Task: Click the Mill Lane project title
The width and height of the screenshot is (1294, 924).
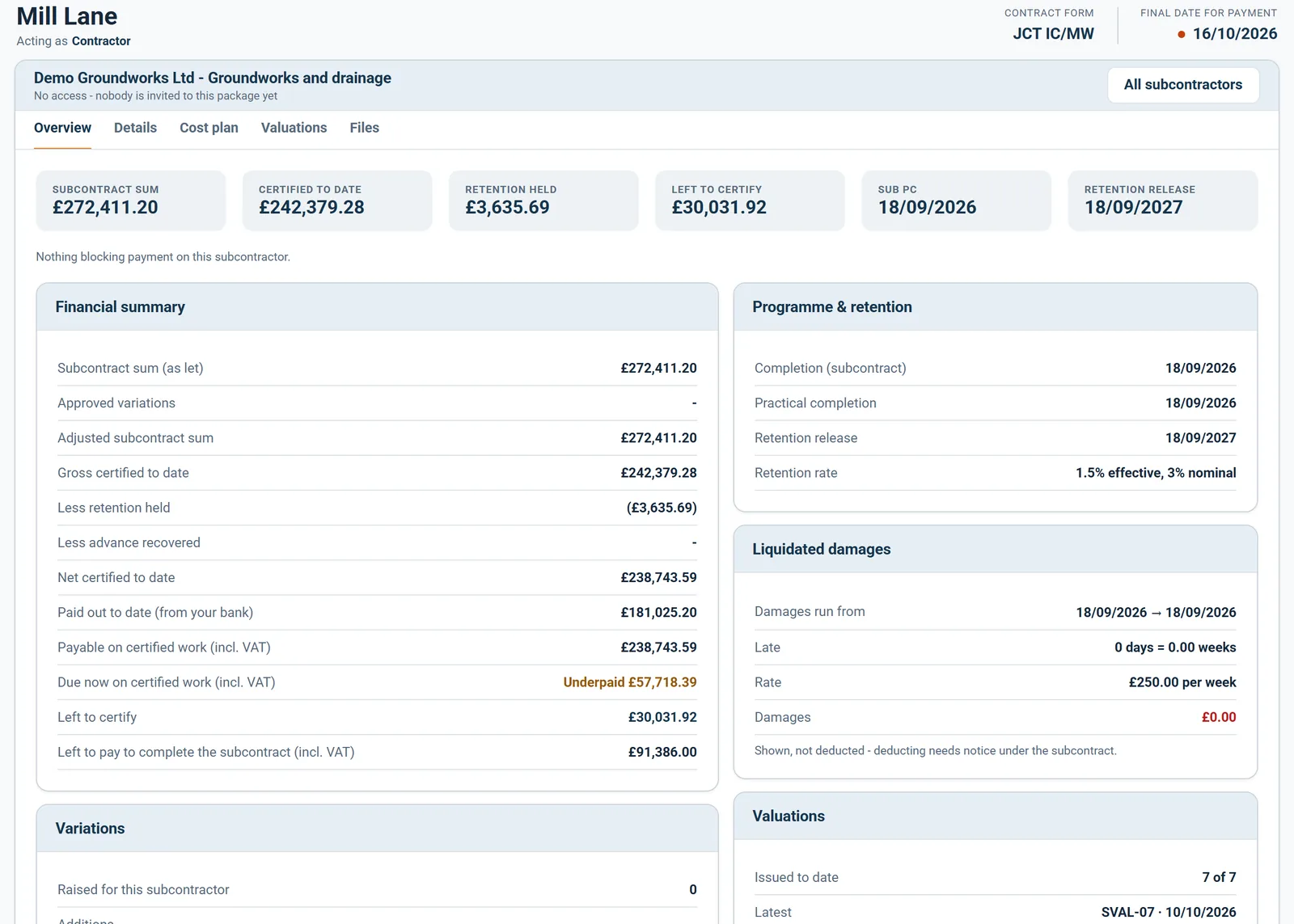Action: [x=67, y=16]
